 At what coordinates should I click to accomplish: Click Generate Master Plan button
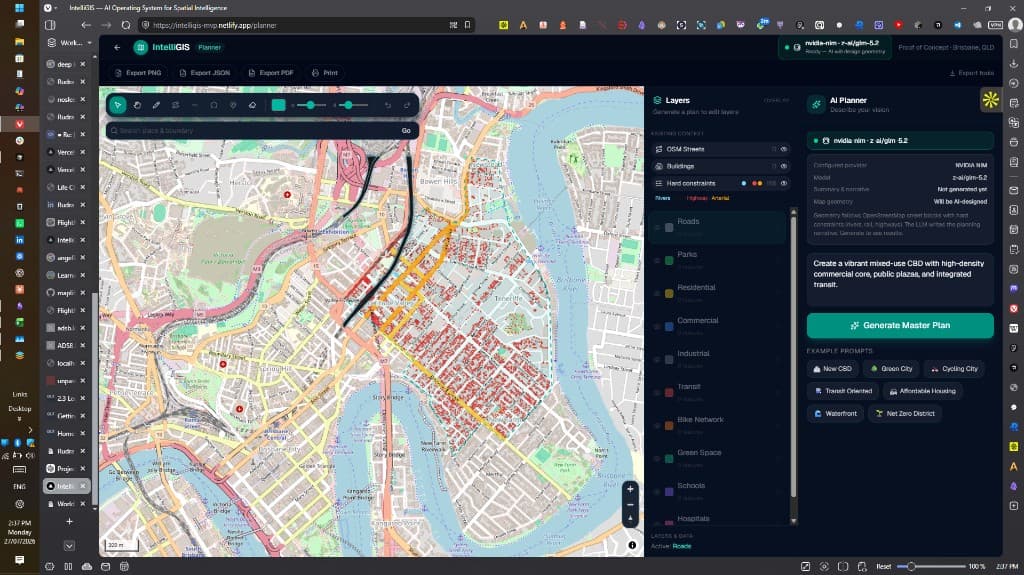click(900, 325)
